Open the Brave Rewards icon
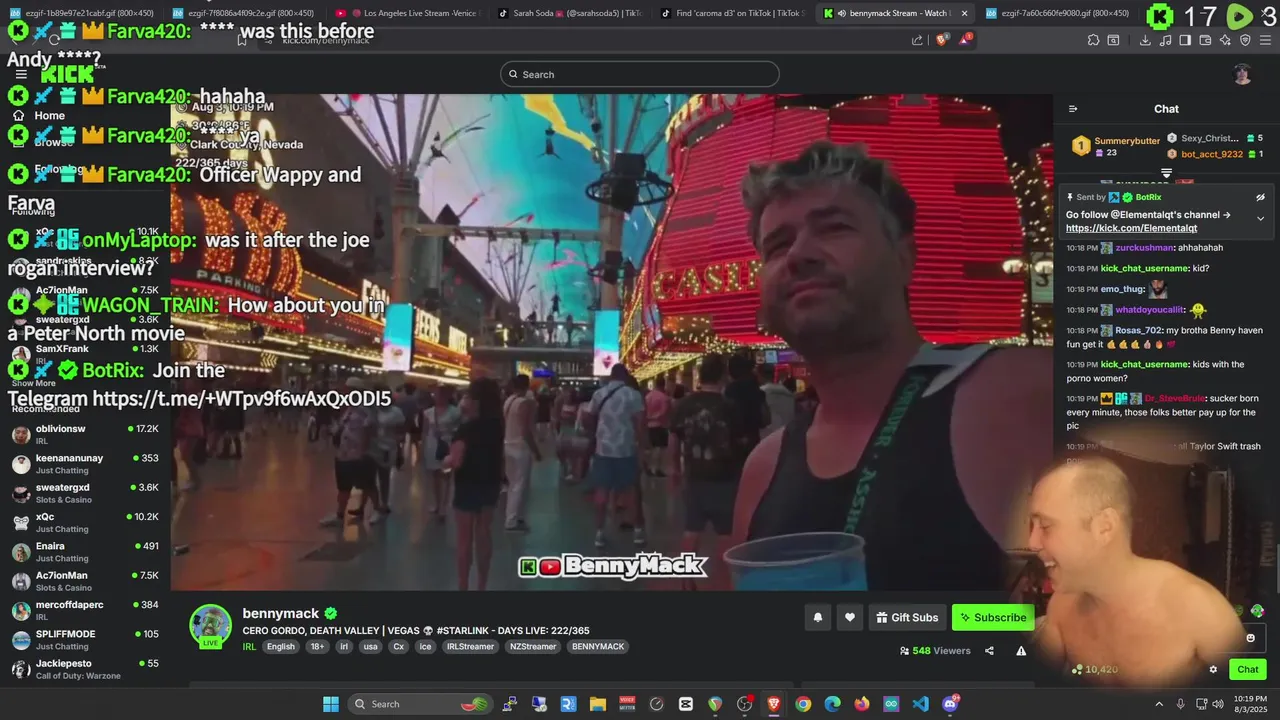The width and height of the screenshot is (1280, 720). [x=965, y=40]
